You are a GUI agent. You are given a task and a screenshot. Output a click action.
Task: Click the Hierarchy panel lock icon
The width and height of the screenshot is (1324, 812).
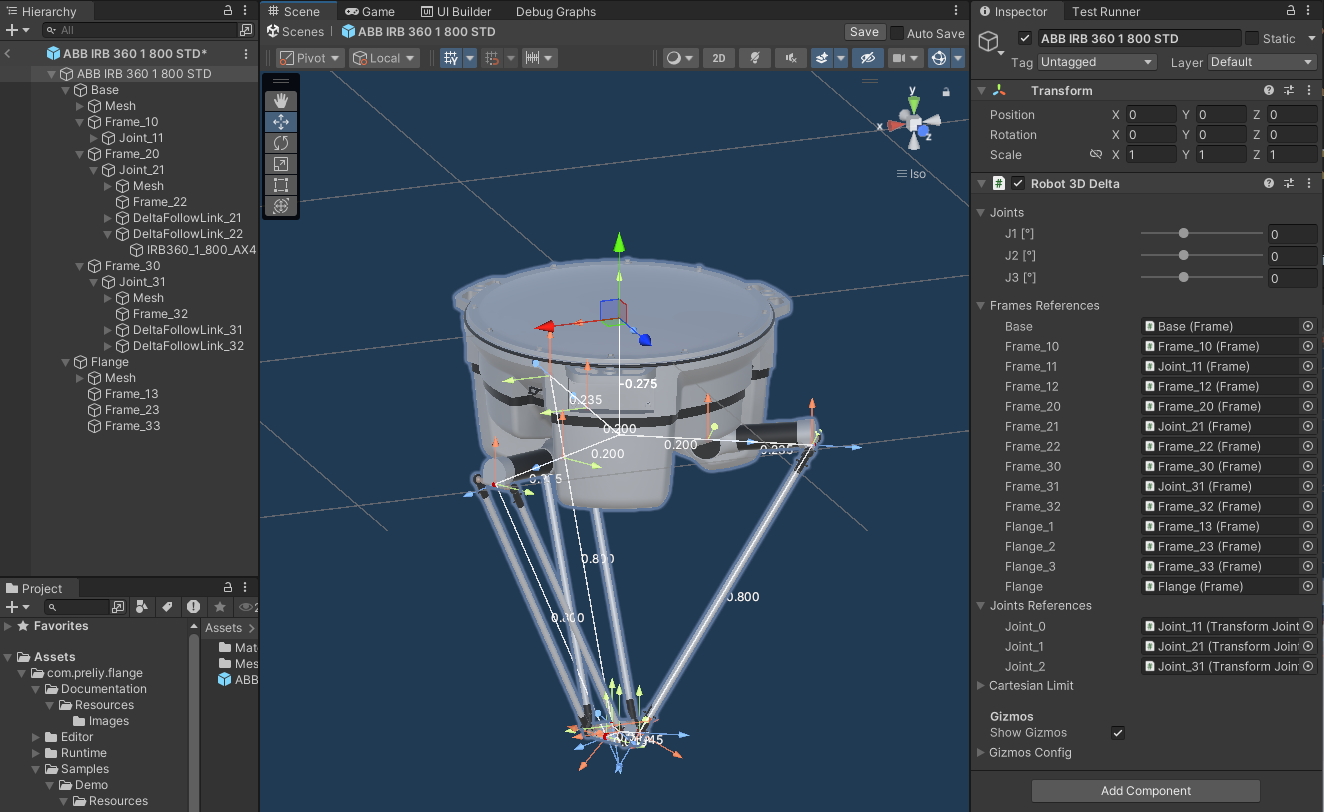(x=228, y=11)
